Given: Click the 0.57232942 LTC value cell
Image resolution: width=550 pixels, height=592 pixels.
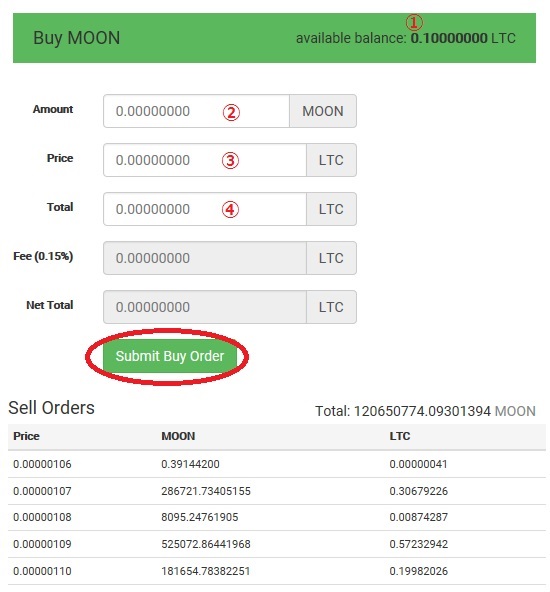Looking at the screenshot, I should (x=419, y=544).
